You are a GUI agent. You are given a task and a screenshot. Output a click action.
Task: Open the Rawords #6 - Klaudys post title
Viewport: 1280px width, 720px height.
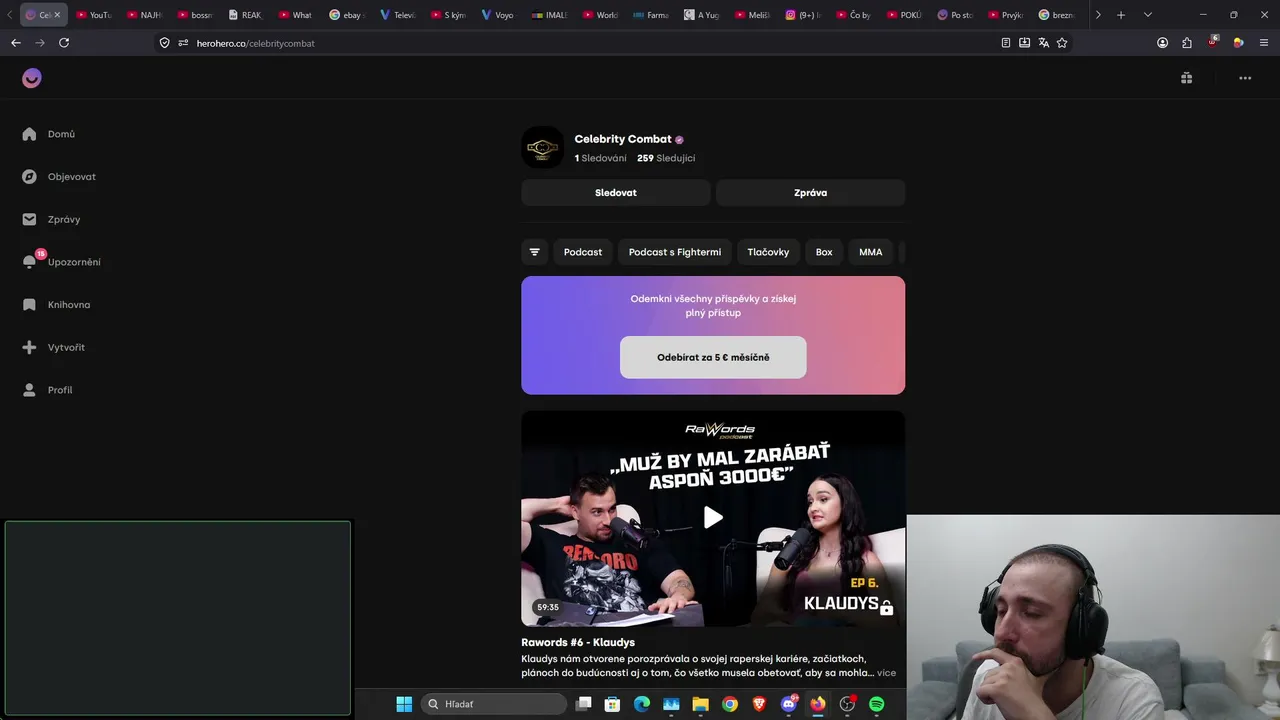578,642
